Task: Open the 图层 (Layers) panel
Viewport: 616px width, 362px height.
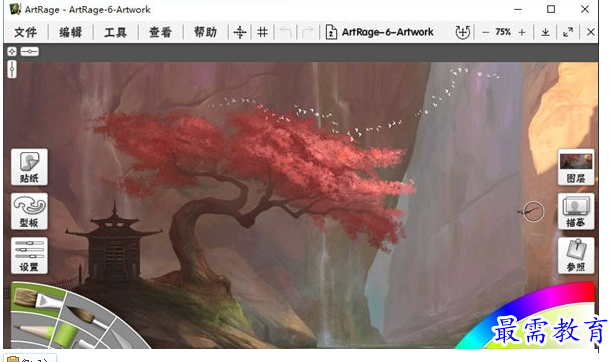Action: [576, 167]
